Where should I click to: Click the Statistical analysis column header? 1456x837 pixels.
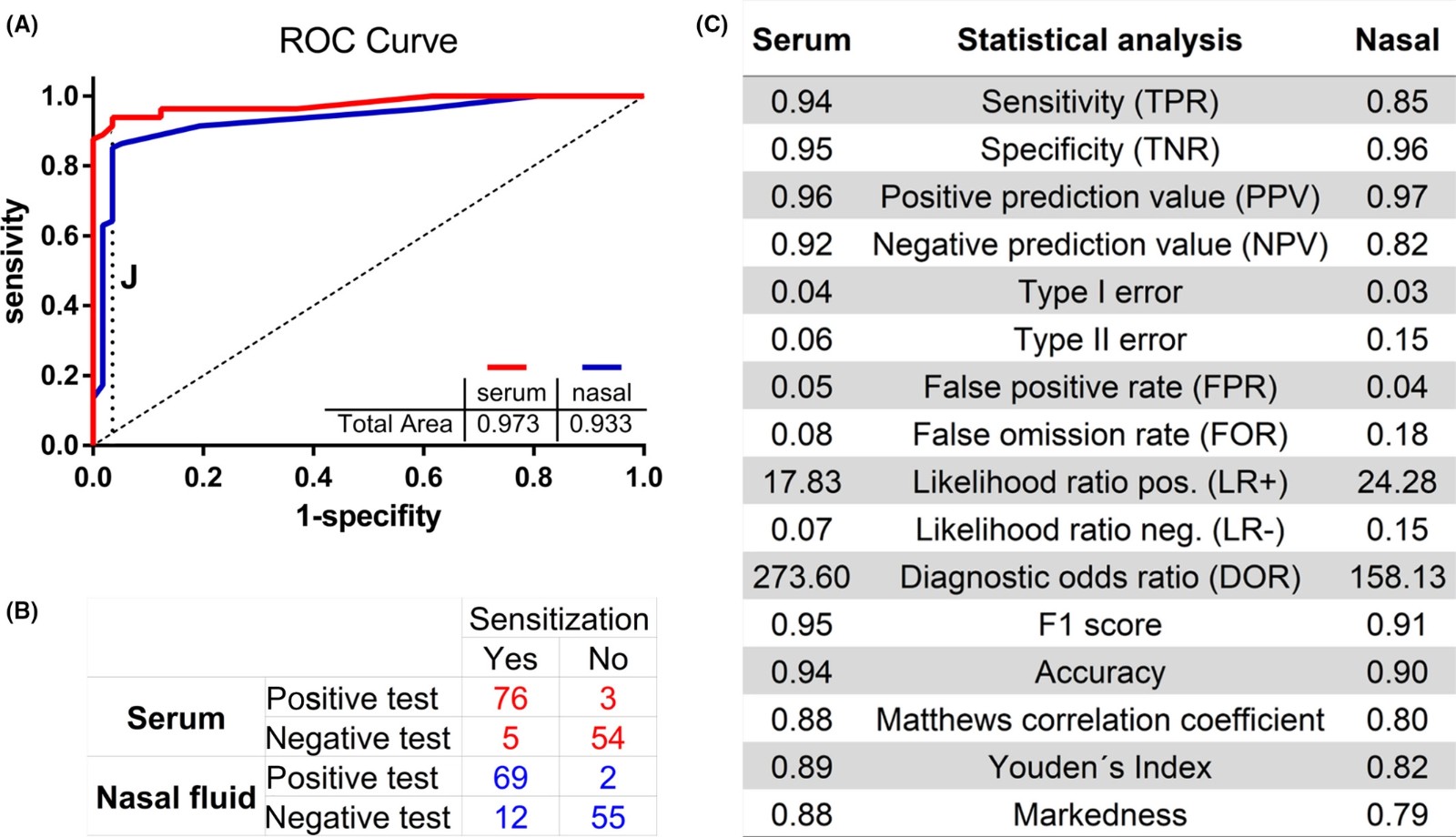pyautogui.click(x=1099, y=40)
